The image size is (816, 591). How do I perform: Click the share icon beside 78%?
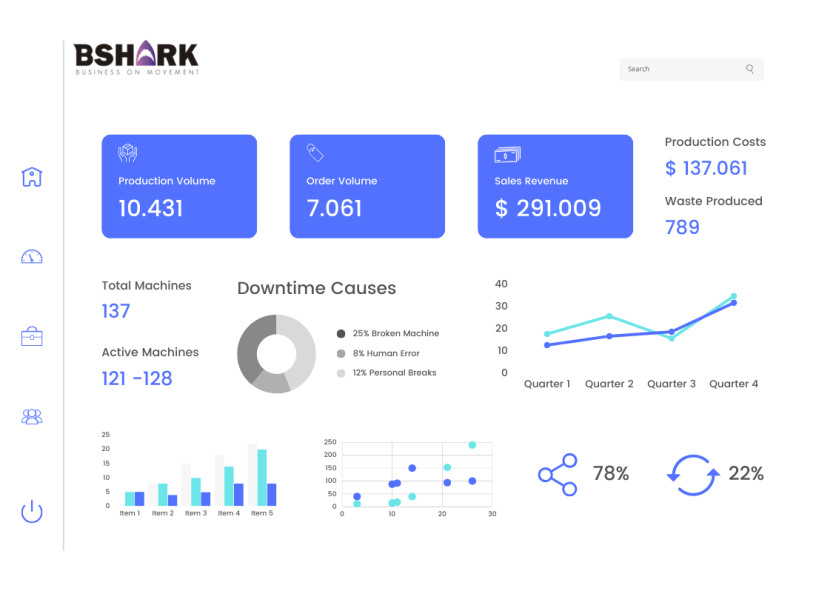pyautogui.click(x=557, y=474)
